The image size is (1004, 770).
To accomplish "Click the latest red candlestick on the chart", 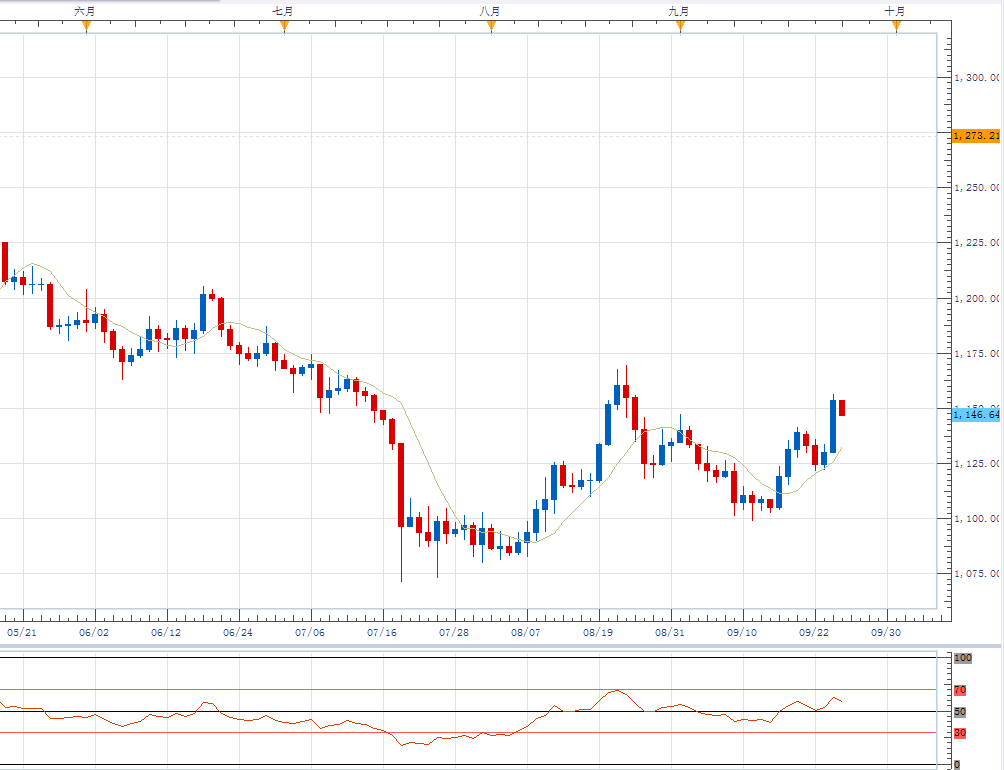I will 842,408.
